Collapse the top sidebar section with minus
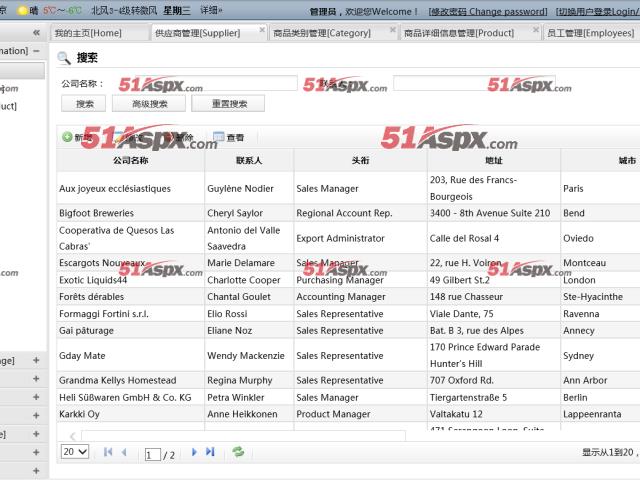 click(37, 50)
